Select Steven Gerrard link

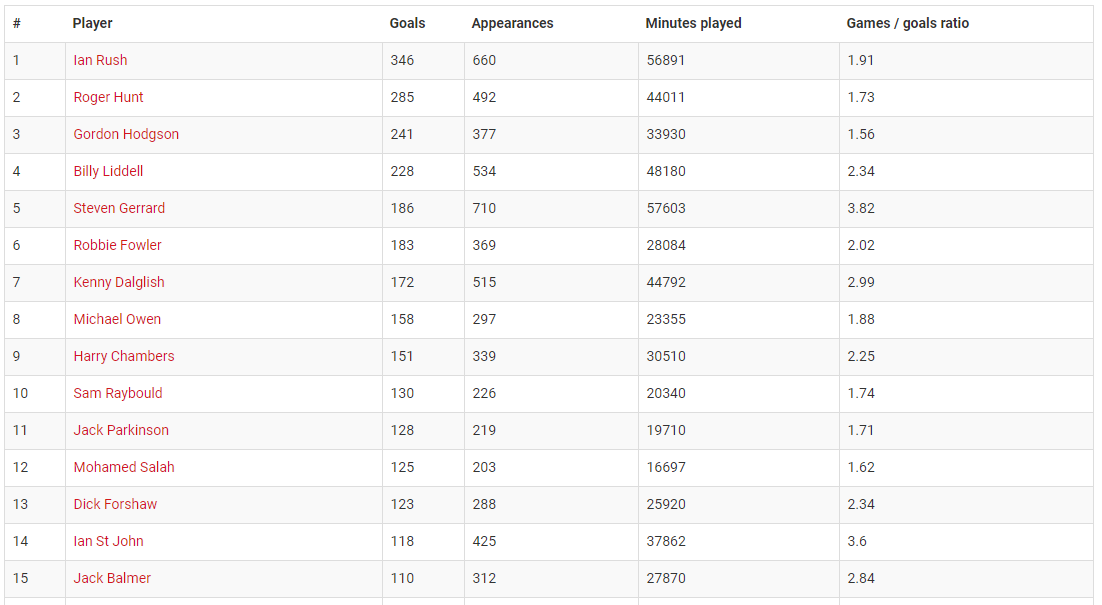pos(119,209)
